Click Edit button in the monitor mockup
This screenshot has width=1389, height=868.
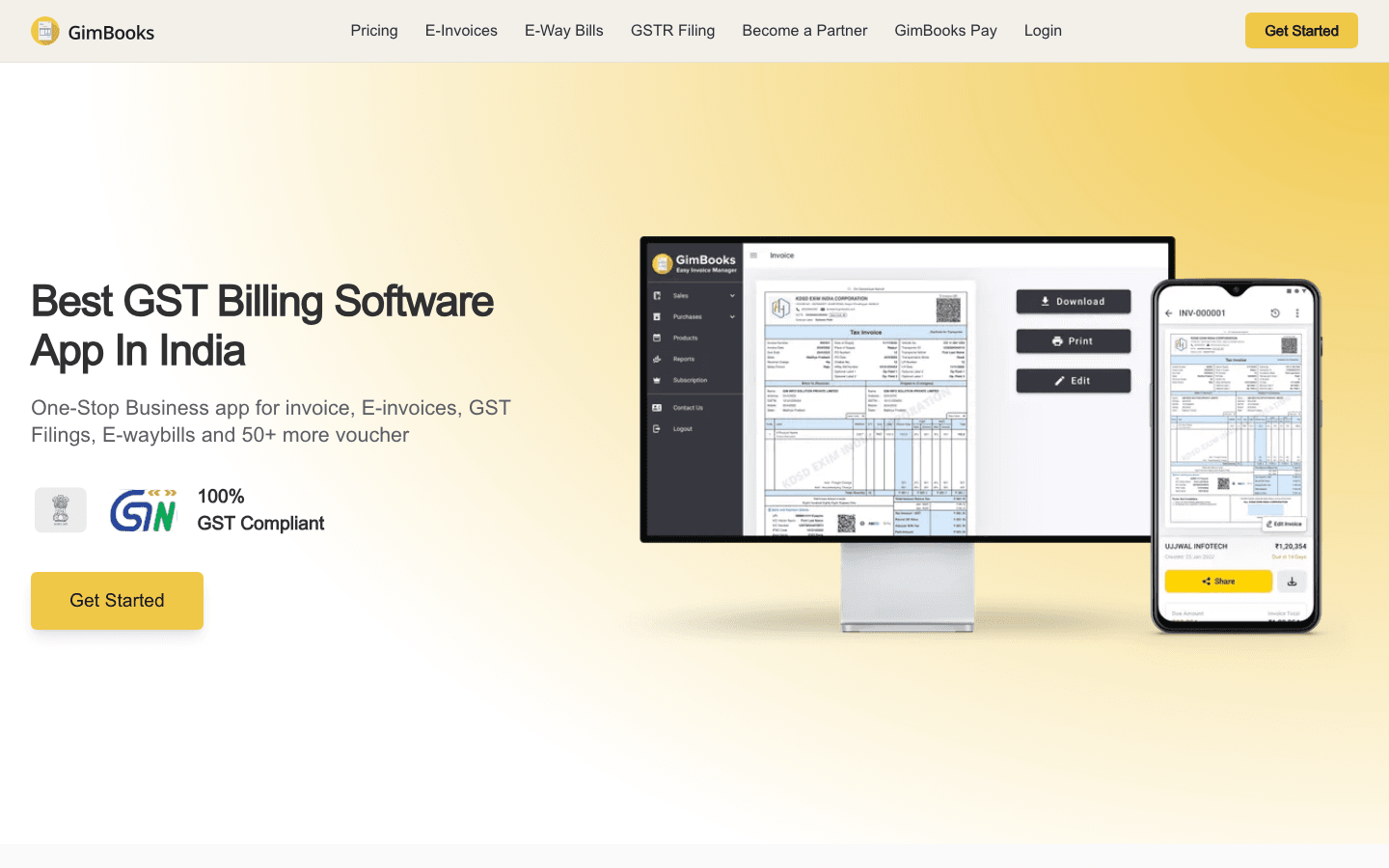[1074, 381]
